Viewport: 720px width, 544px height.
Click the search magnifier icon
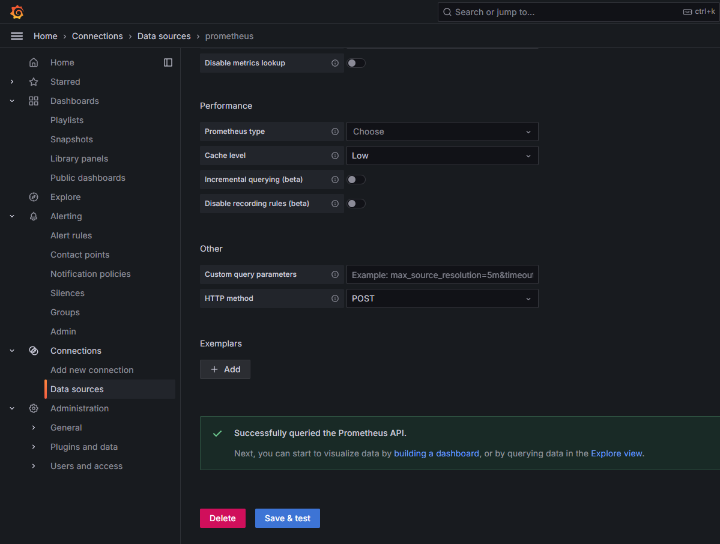(447, 12)
